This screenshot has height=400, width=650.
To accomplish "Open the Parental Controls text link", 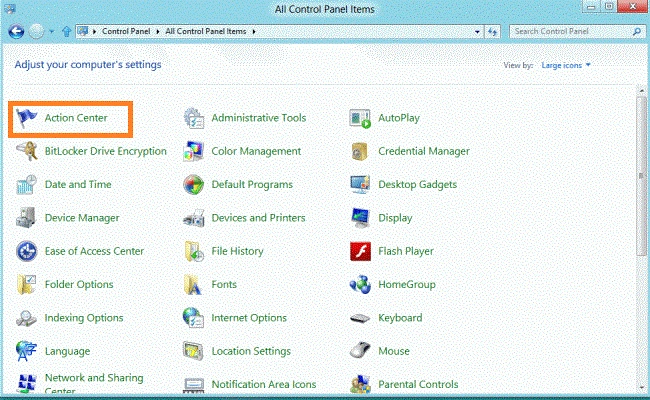I will click(418, 385).
